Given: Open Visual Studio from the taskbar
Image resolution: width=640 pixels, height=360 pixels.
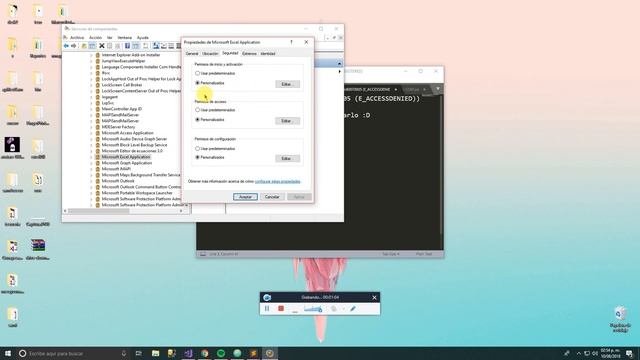Looking at the screenshot, I should [188, 353].
